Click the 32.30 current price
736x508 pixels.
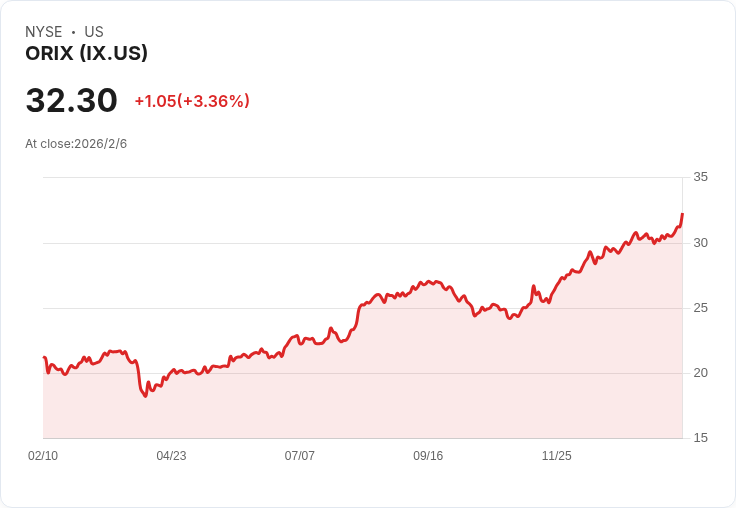(71, 101)
